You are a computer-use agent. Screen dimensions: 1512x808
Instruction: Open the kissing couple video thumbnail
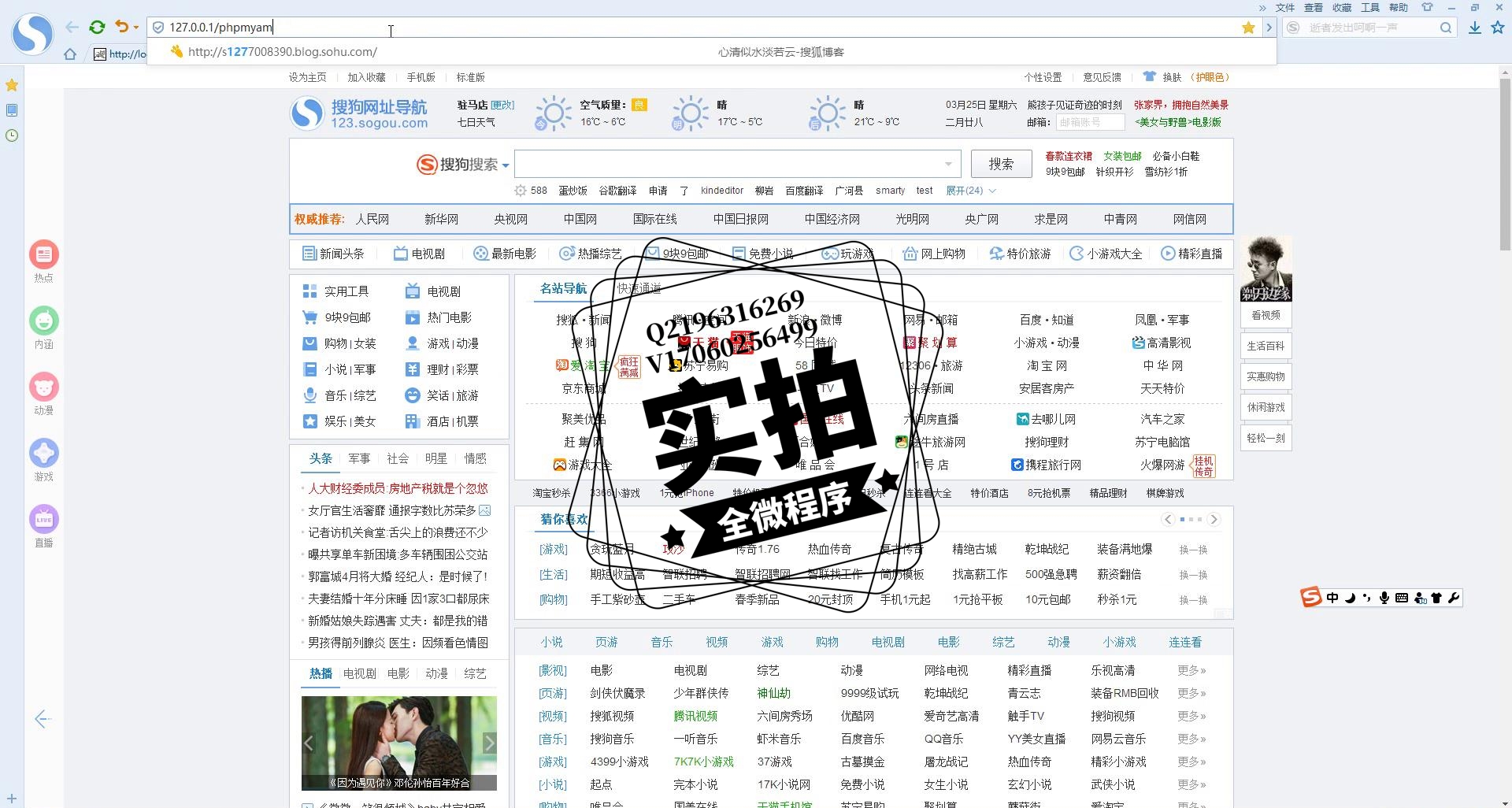pyautogui.click(x=398, y=743)
